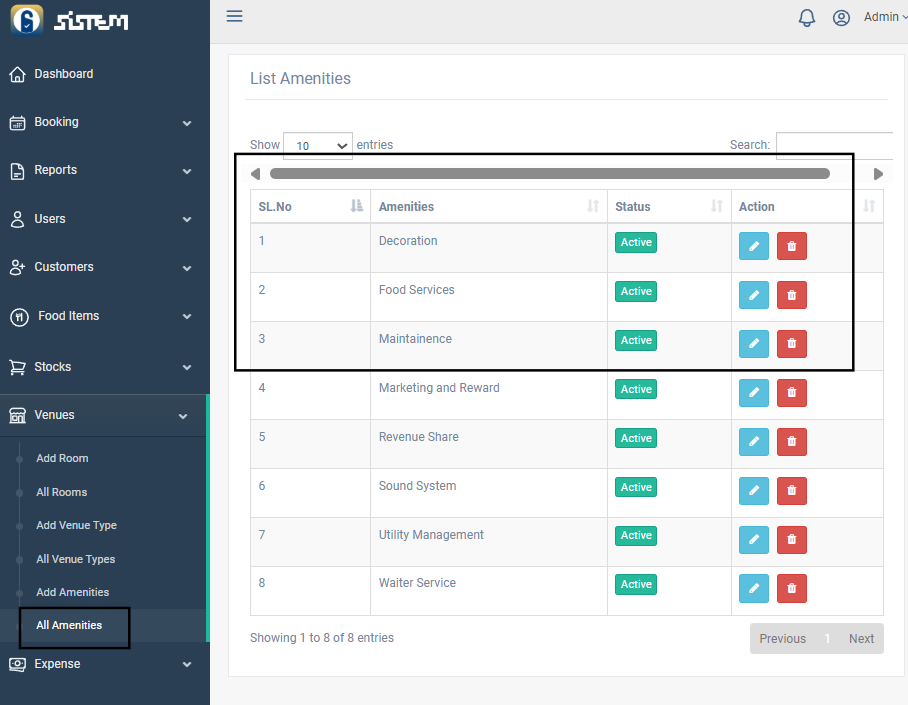Click the hamburger menu icon
Image resolution: width=908 pixels, height=705 pixels.
coord(234,16)
